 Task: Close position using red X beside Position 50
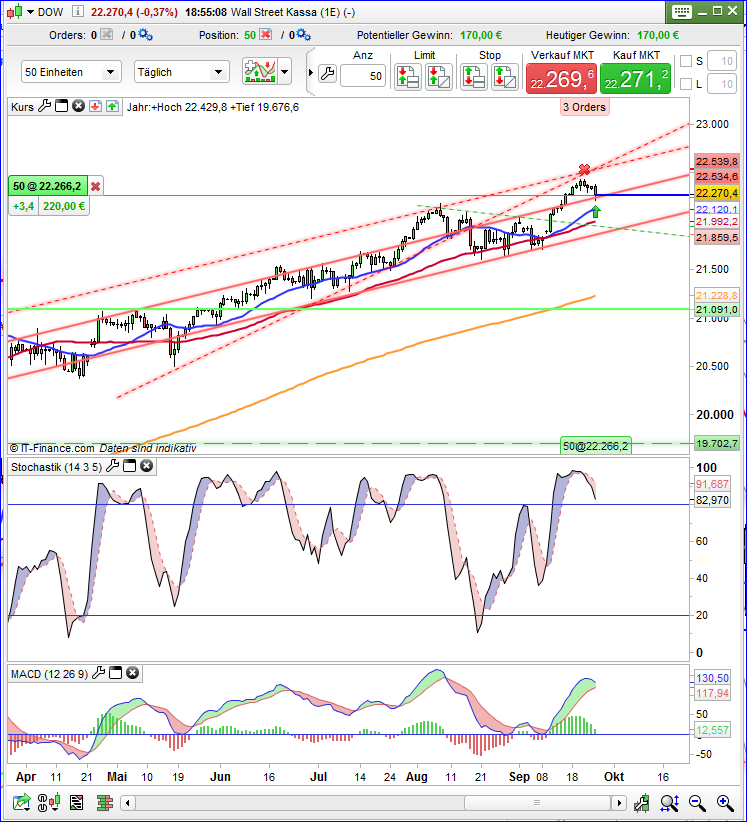(266, 35)
